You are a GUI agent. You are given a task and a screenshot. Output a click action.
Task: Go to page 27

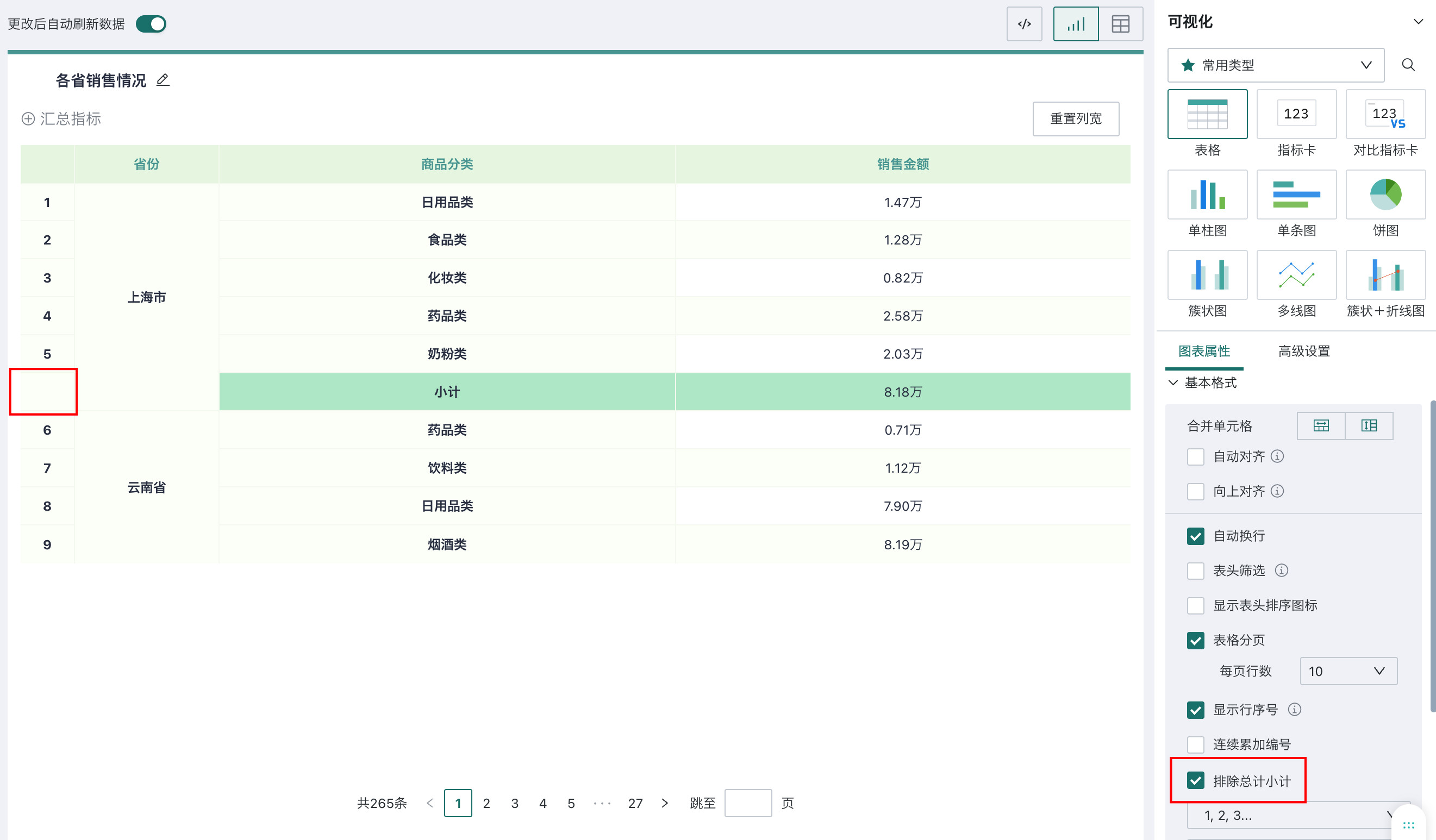coord(635,803)
